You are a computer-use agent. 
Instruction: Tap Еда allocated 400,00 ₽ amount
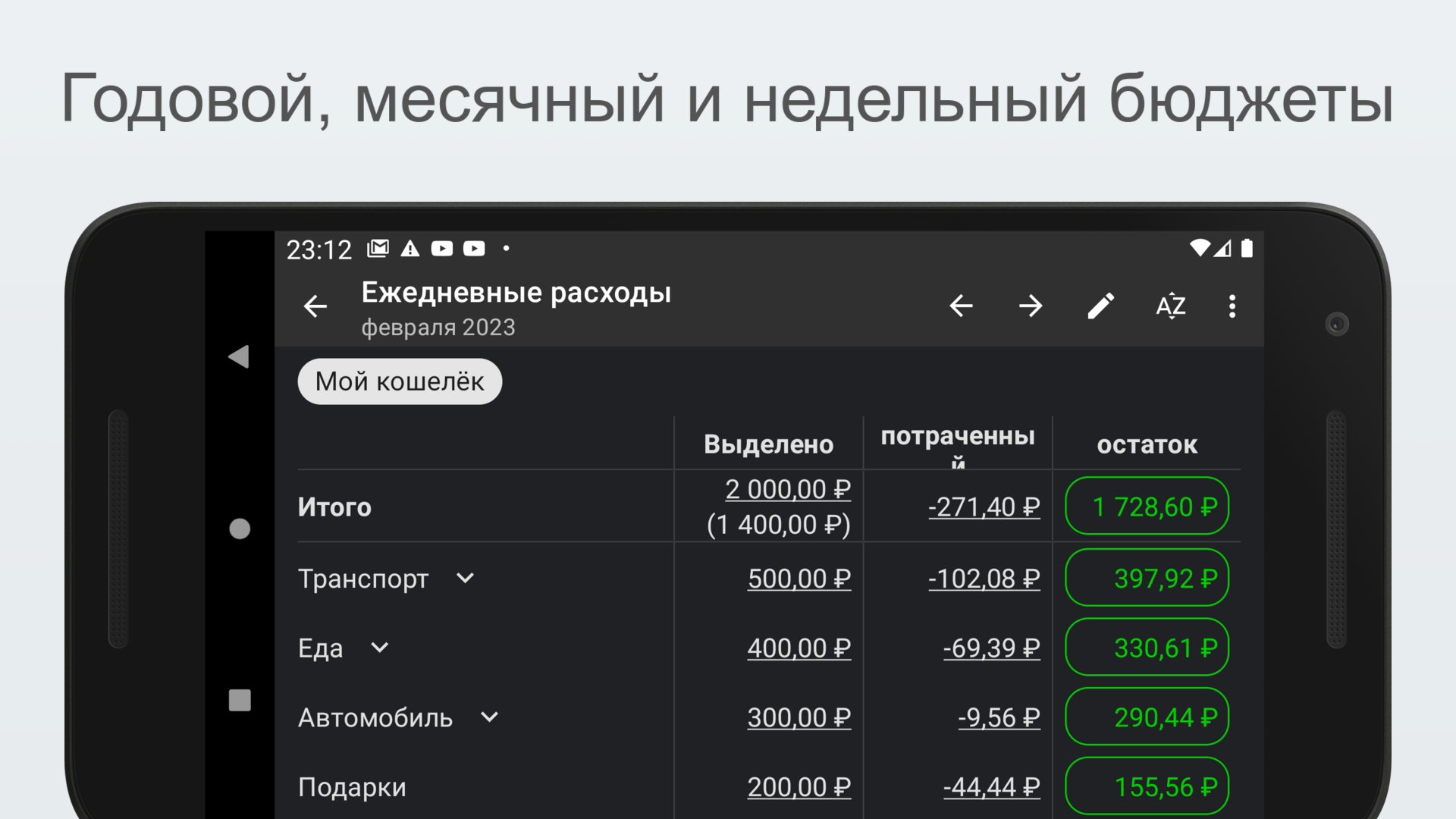click(x=799, y=648)
